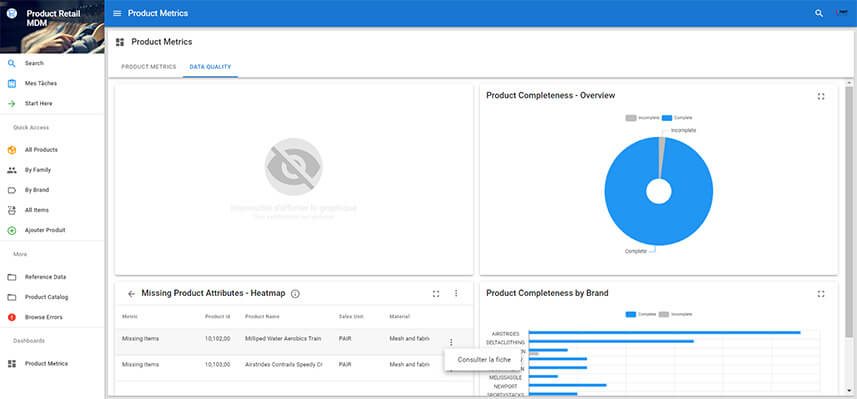
Task: Open row actions for product 10,102,00
Action: (x=451, y=342)
